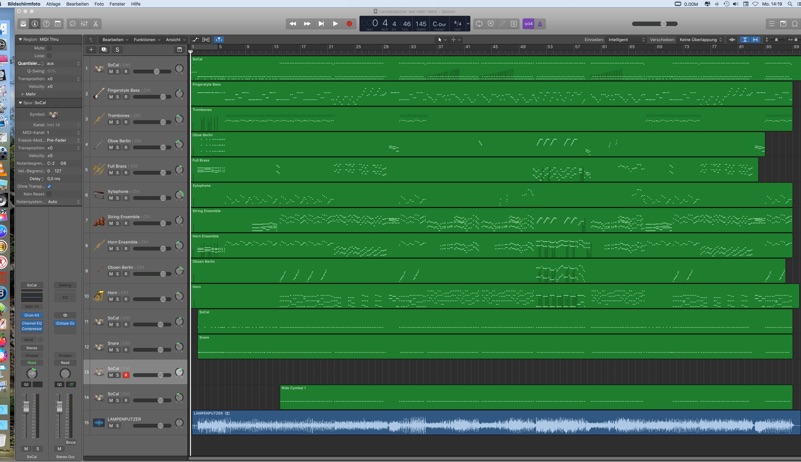The image size is (801, 462).
Task: Click the Fast Forward transport button
Action: click(x=307, y=24)
